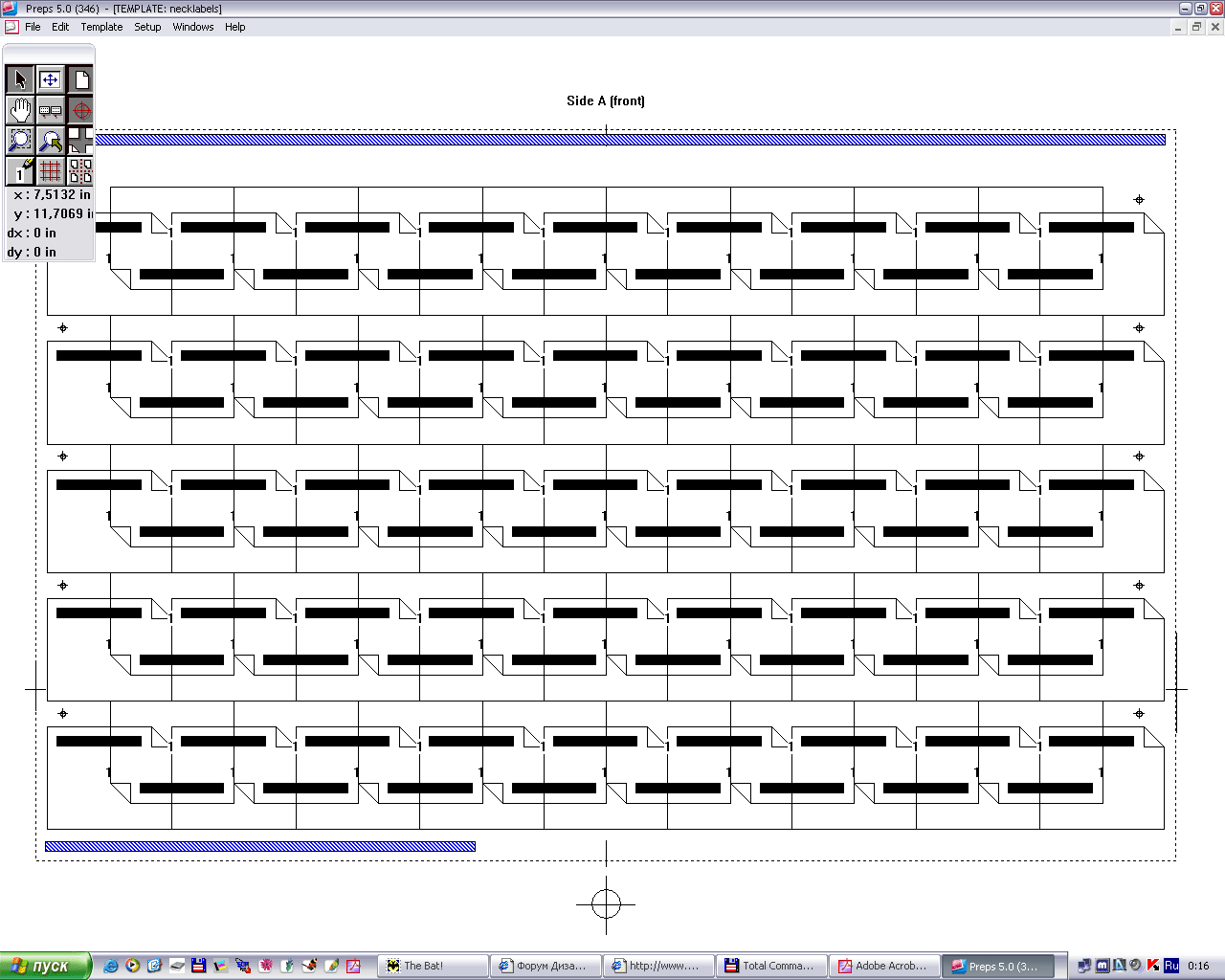
Task: Click the Preps 5.0 taskbar button
Action: click(x=998, y=967)
